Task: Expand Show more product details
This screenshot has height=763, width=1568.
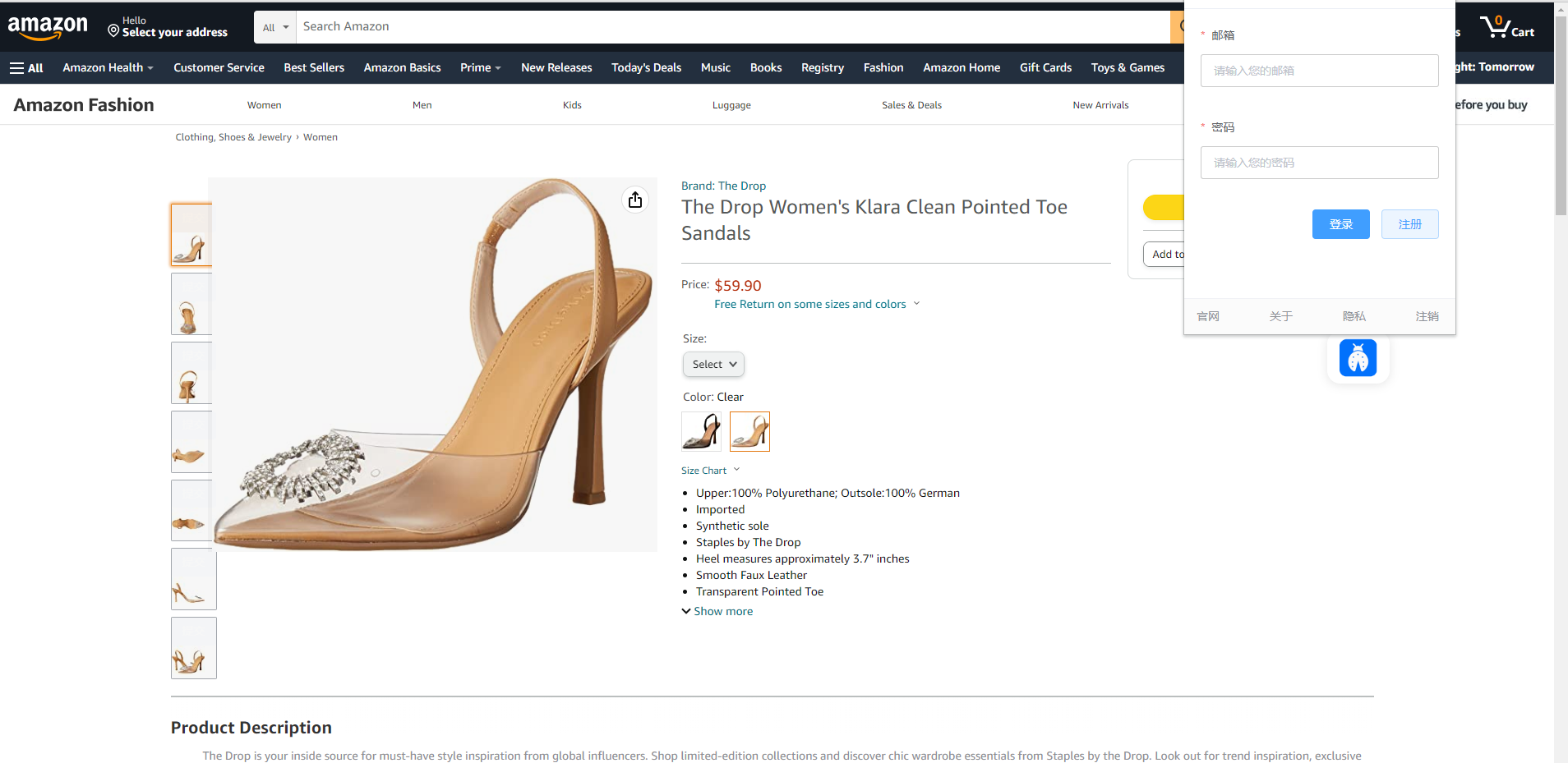Action: (x=717, y=611)
